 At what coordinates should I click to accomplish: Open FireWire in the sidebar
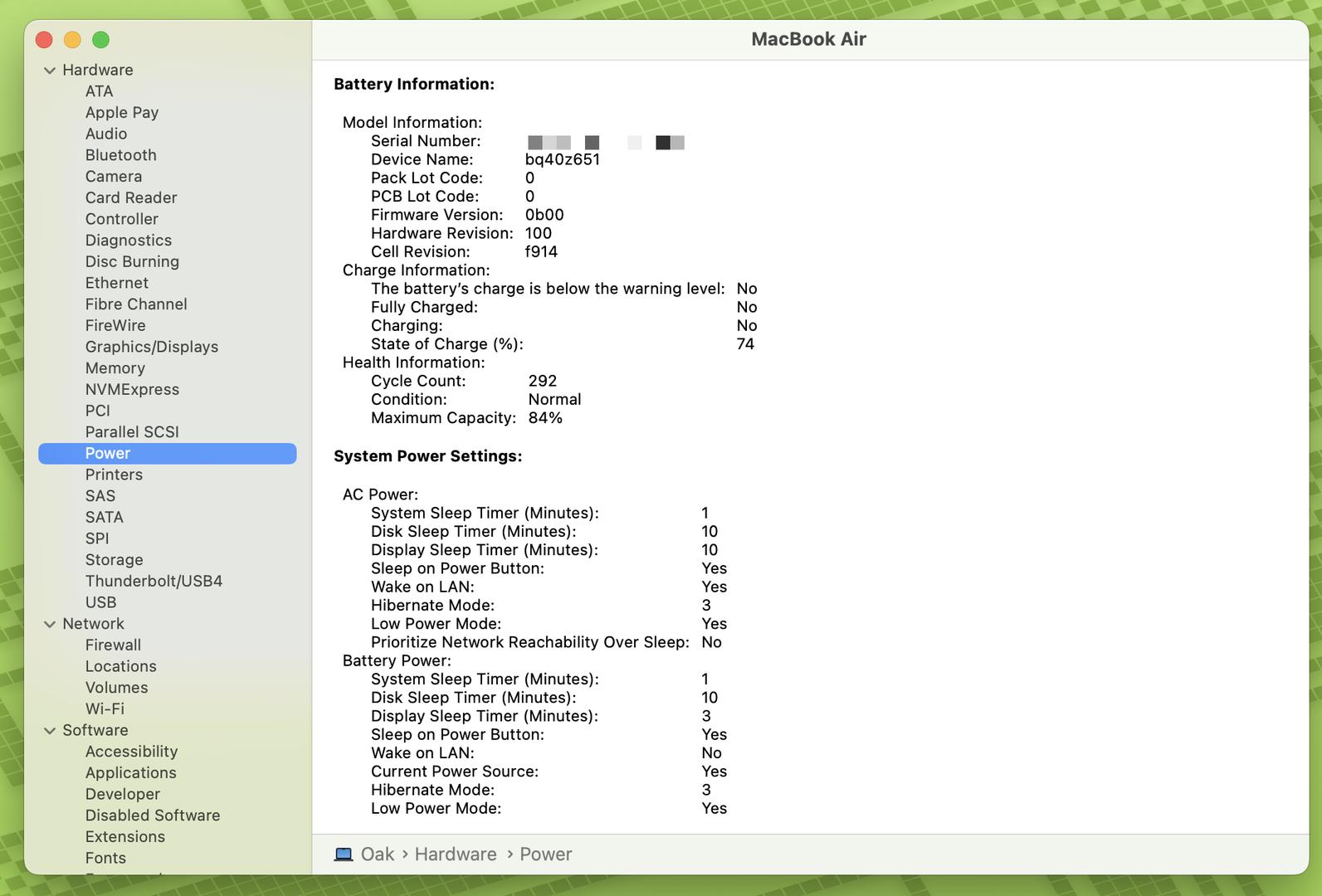click(115, 325)
